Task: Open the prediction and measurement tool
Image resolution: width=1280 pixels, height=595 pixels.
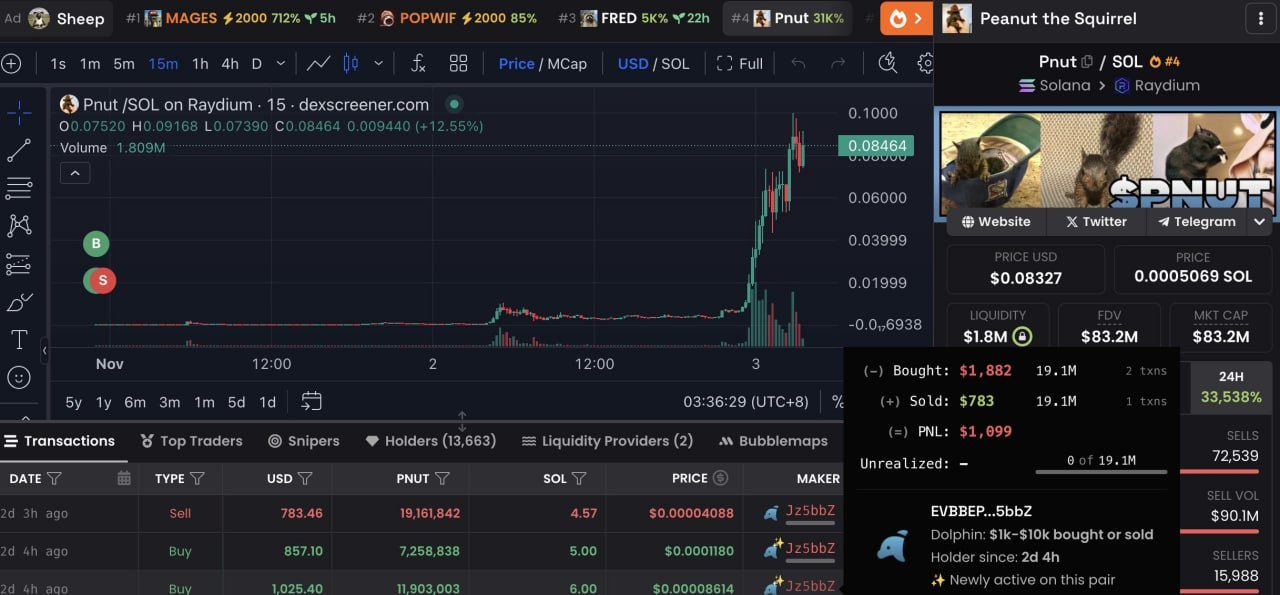Action: pyautogui.click(x=19, y=264)
